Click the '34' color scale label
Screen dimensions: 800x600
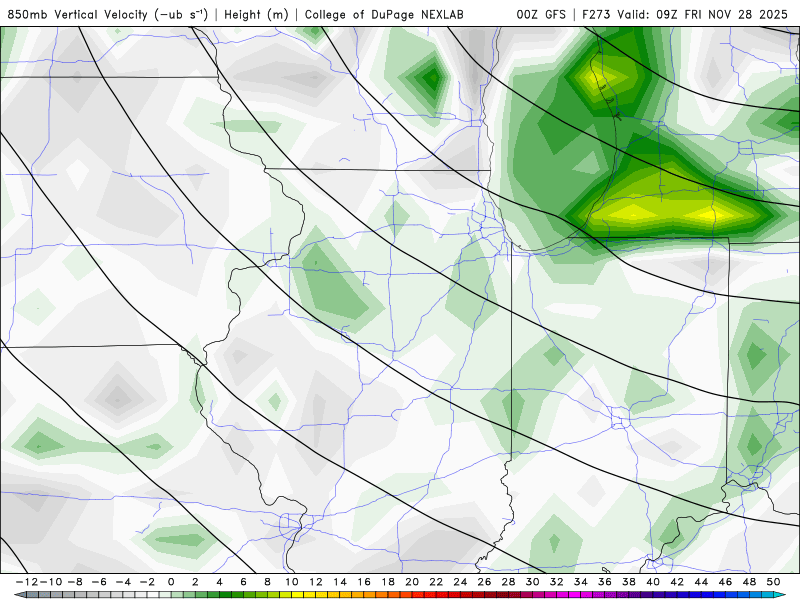pos(581,582)
